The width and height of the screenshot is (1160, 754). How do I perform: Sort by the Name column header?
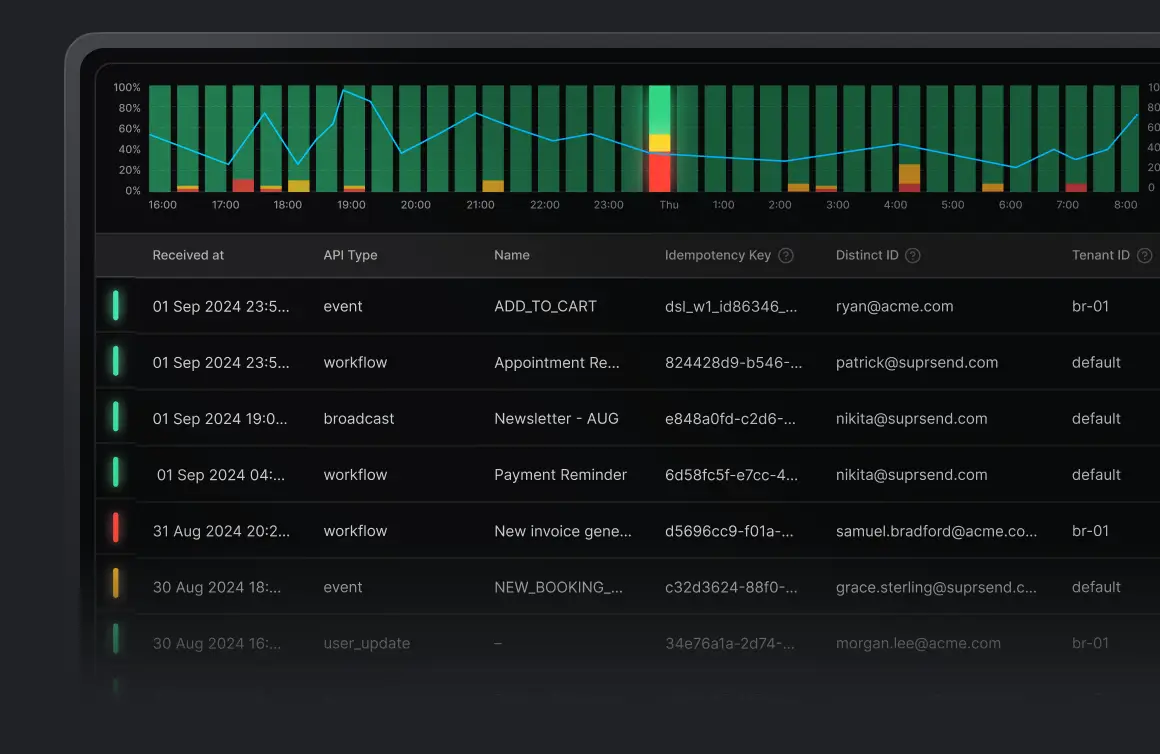[512, 255]
